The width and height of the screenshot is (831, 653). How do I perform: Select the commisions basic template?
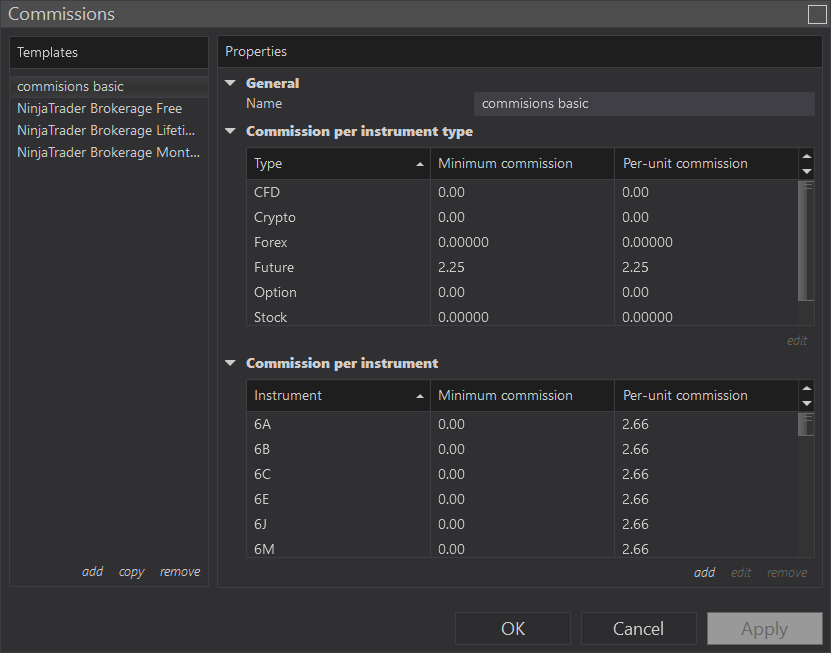pyautogui.click(x=71, y=87)
